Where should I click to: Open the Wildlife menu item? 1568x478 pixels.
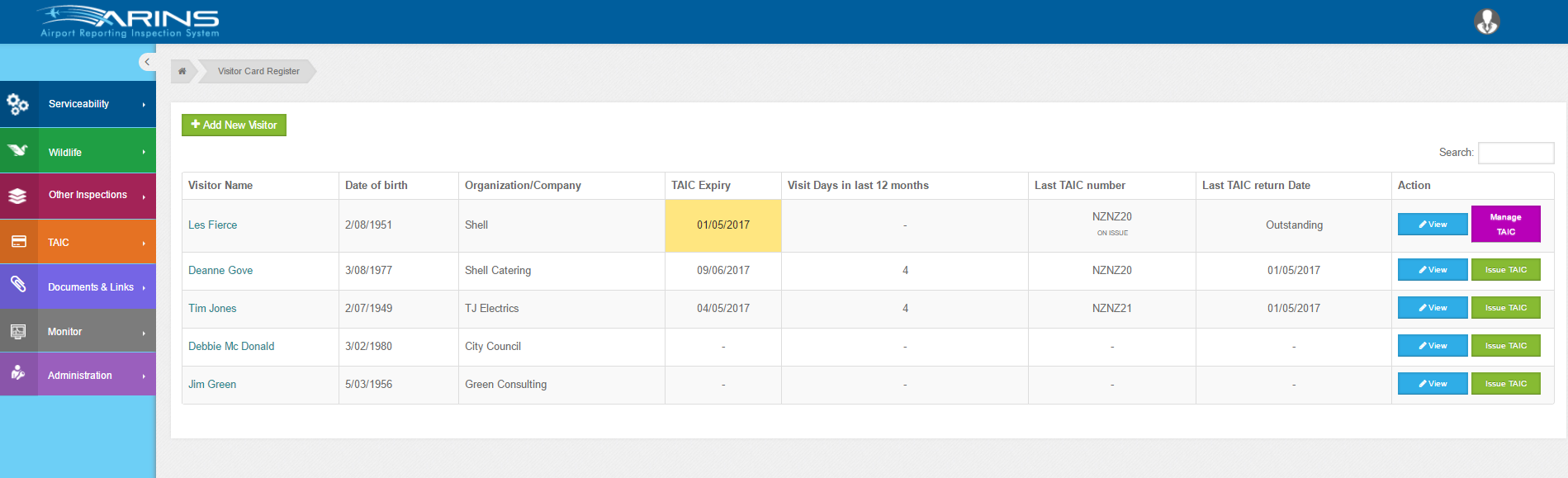click(65, 153)
